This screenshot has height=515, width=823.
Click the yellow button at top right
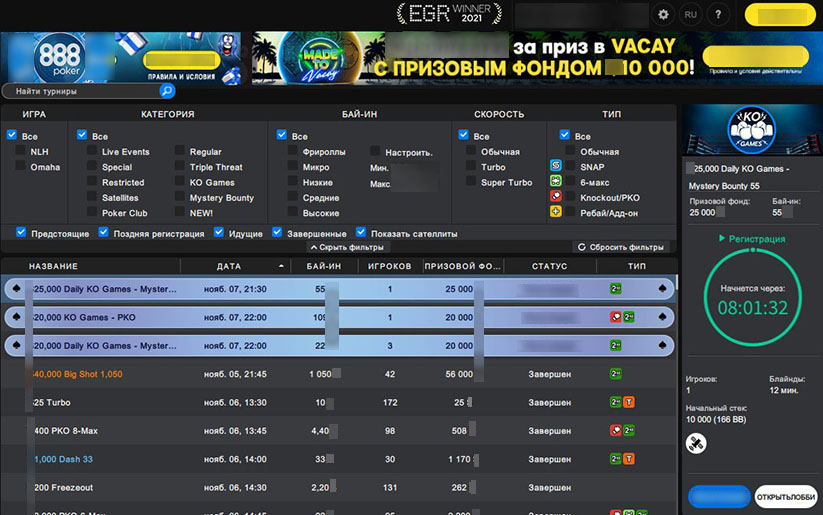click(x=780, y=15)
